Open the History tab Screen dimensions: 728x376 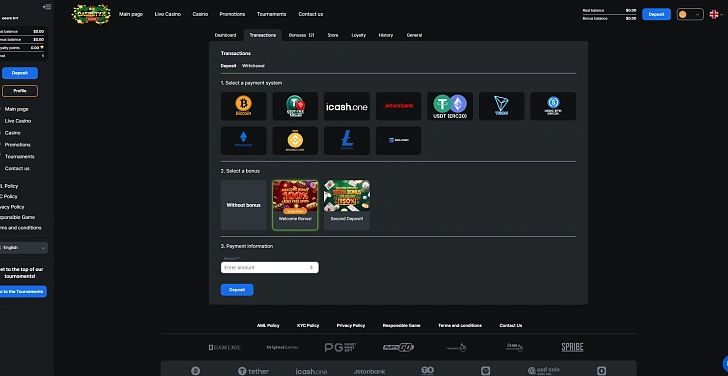[x=385, y=35]
